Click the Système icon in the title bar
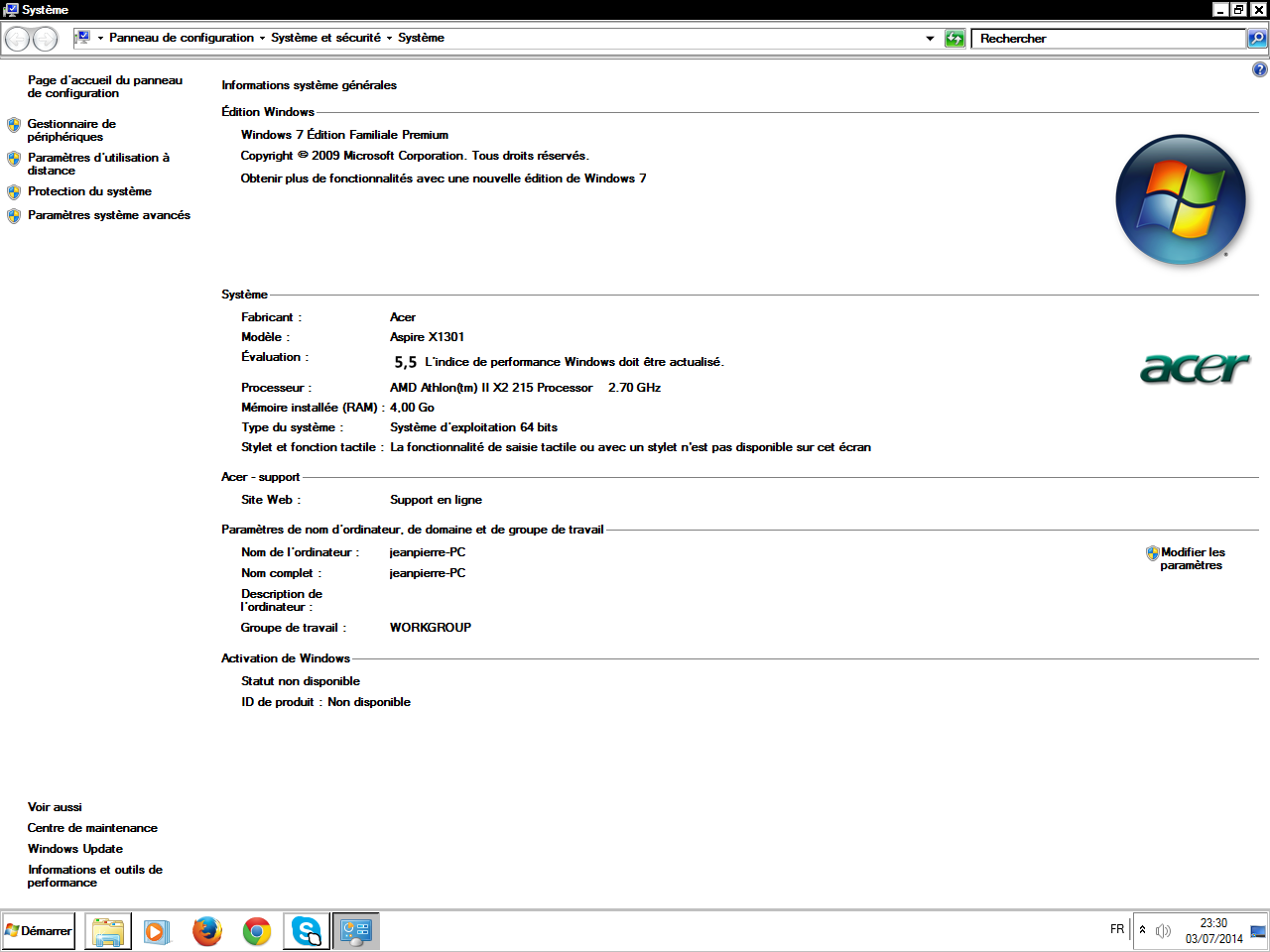 11,10
